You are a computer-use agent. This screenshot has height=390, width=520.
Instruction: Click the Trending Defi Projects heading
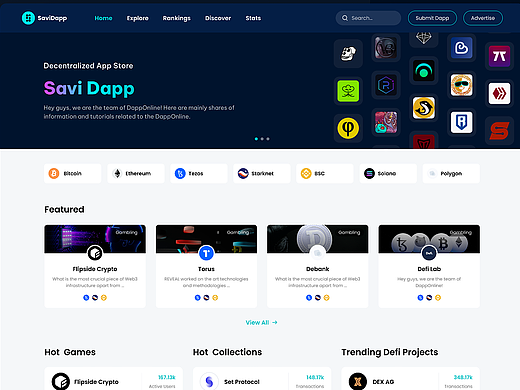pyautogui.click(x=390, y=352)
